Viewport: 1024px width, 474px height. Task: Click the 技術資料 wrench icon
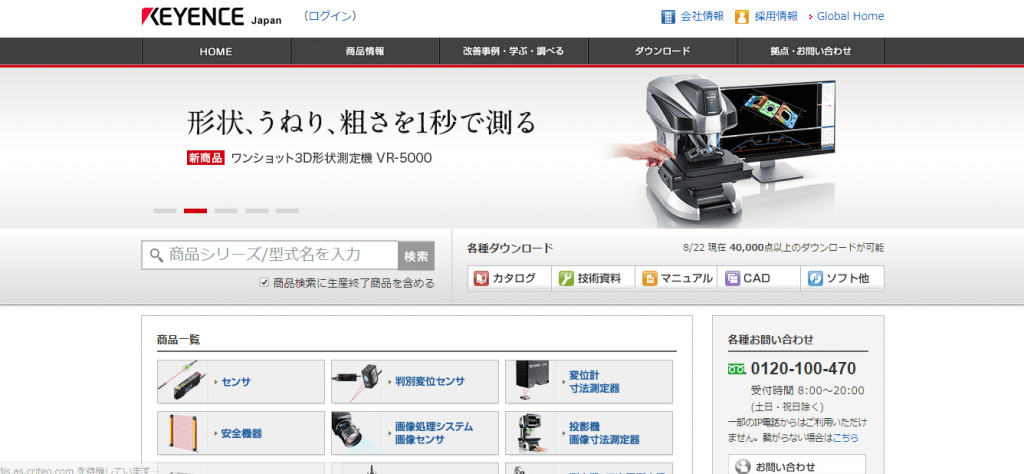click(x=566, y=279)
